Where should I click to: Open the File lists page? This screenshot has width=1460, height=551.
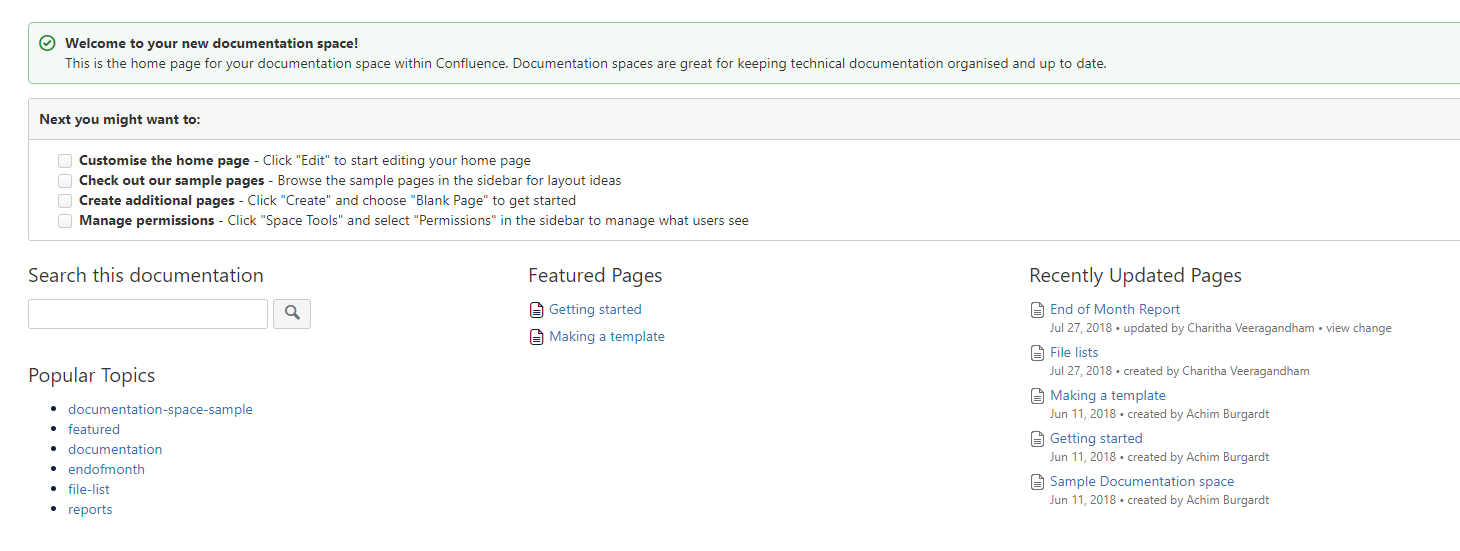pos(1074,353)
